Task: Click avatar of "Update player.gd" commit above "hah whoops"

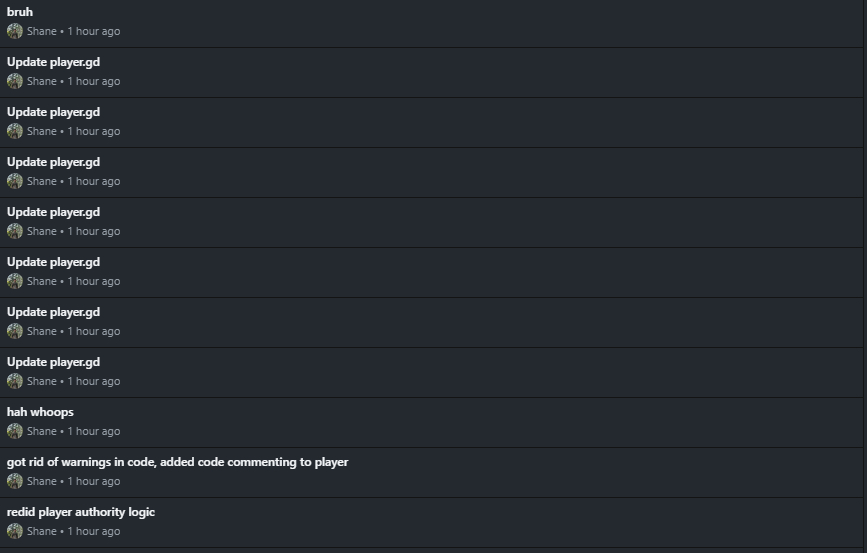Action: [x=14, y=381]
